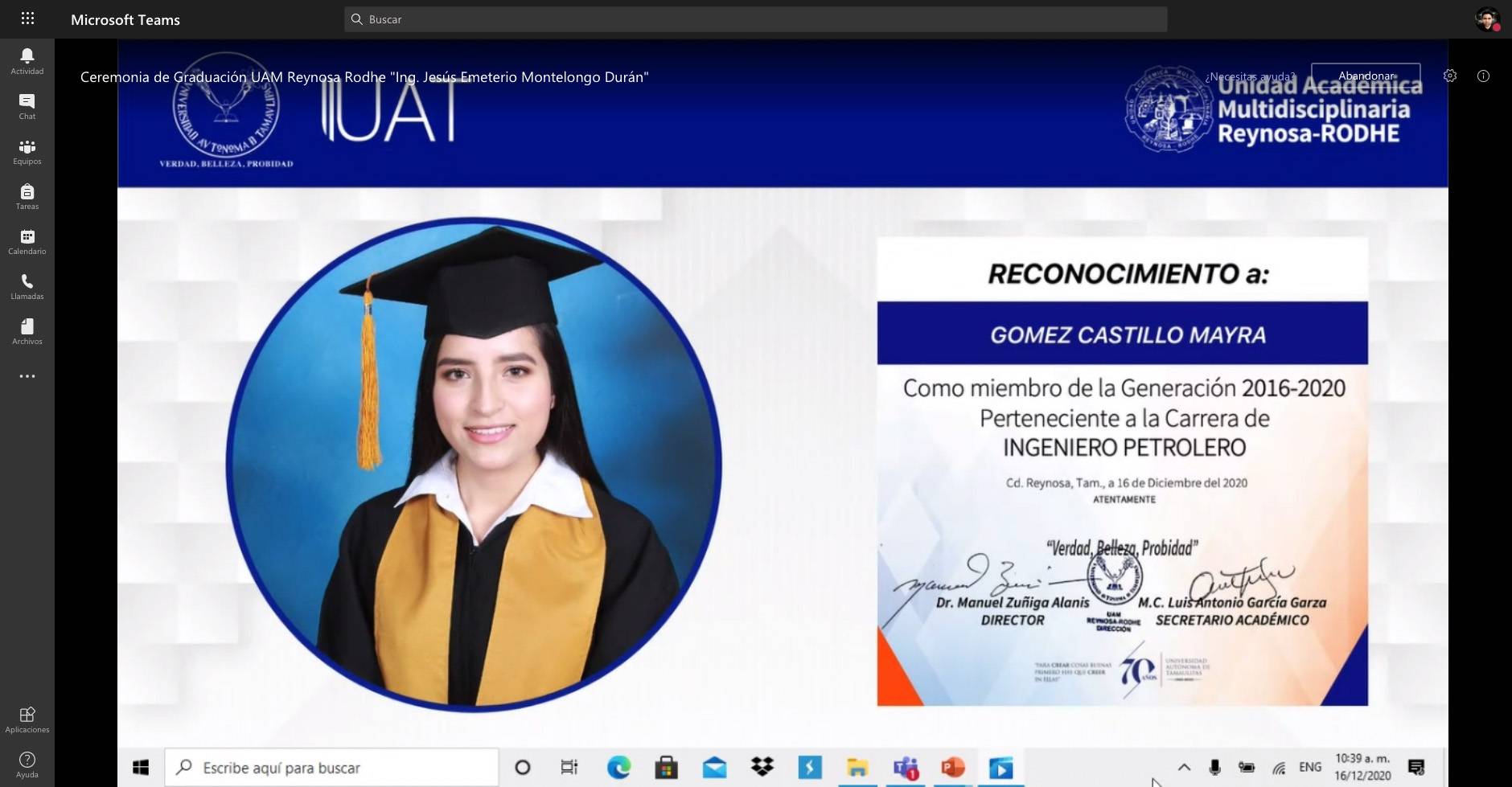Click the Abandonar button
The image size is (1512, 787).
click(x=1365, y=76)
